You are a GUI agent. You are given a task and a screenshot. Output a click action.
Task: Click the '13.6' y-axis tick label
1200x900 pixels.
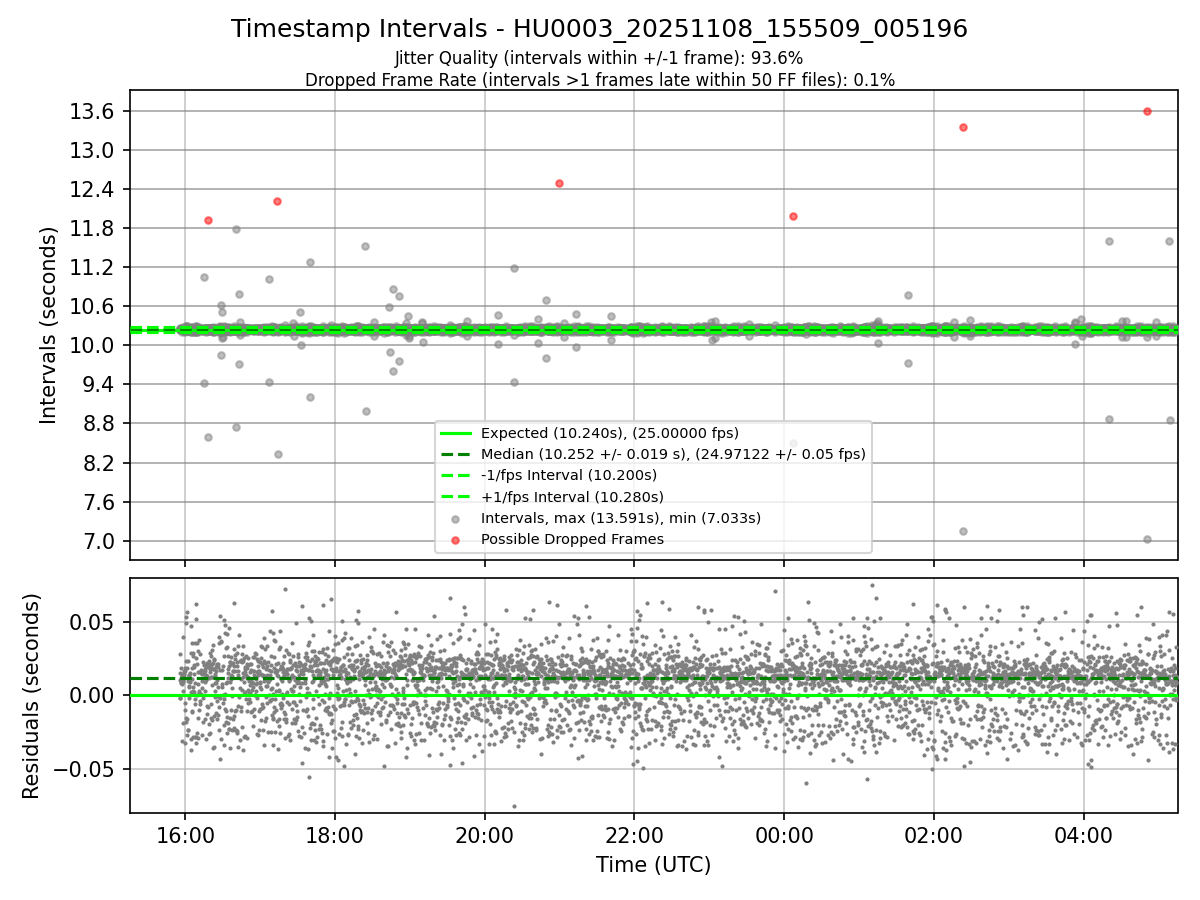[x=90, y=111]
